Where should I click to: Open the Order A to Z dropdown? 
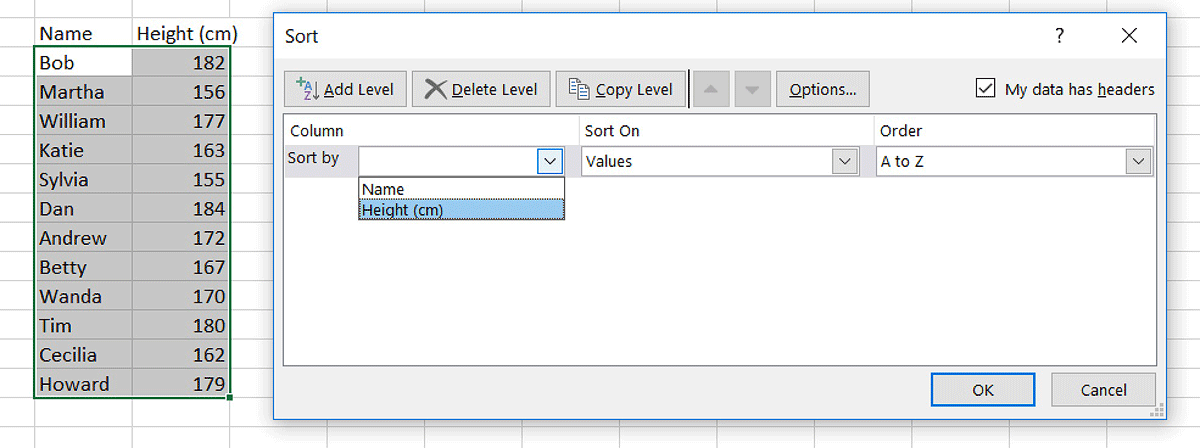pyautogui.click(x=1138, y=161)
